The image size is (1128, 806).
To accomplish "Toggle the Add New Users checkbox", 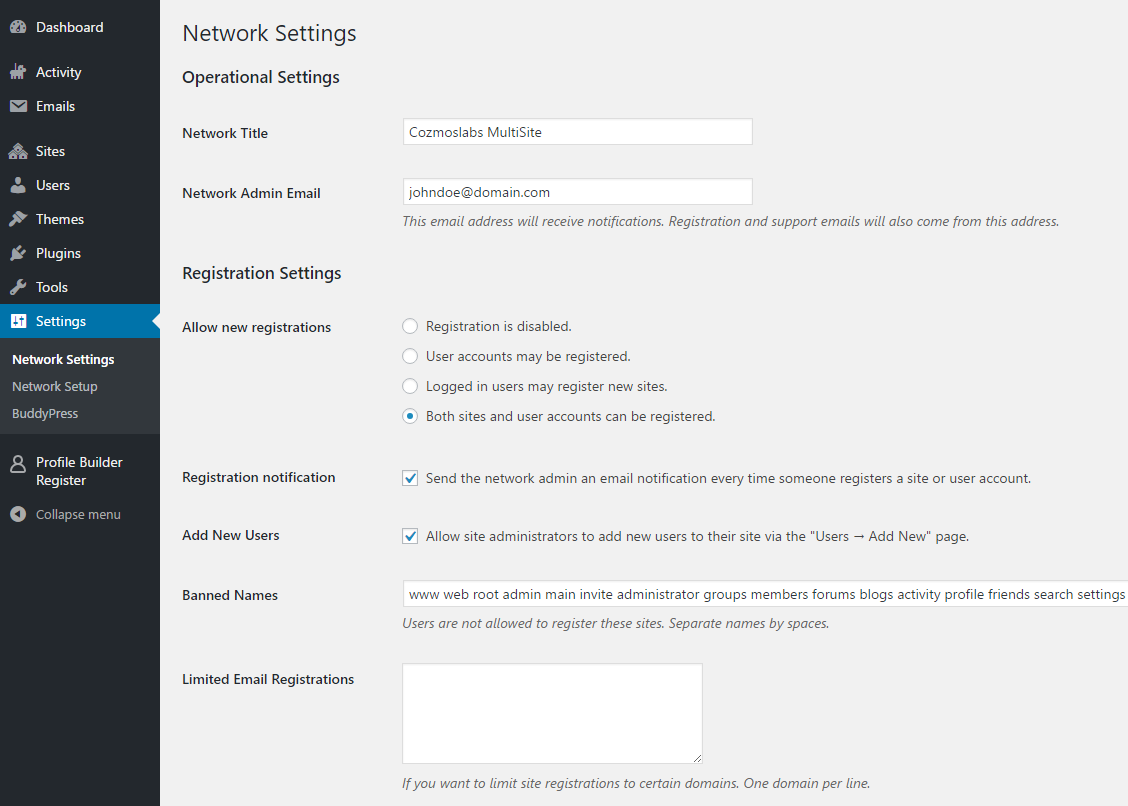I will point(410,536).
